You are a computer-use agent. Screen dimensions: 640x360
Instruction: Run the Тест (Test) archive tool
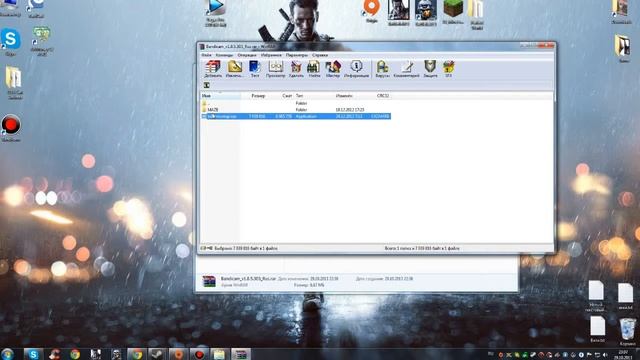[x=255, y=69]
